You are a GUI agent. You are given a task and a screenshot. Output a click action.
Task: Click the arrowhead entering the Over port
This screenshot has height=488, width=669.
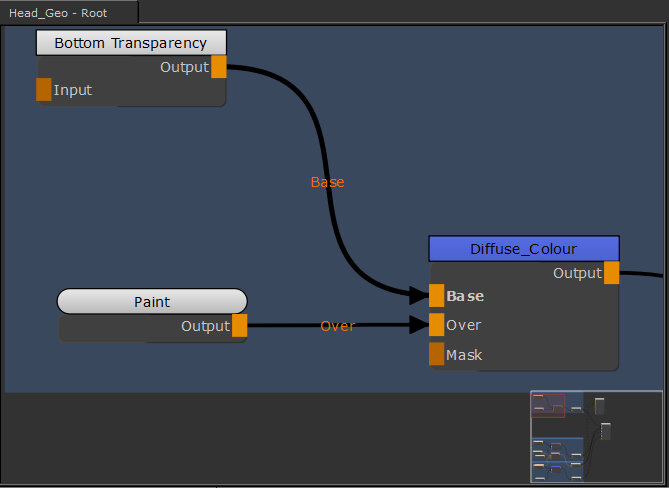(419, 325)
